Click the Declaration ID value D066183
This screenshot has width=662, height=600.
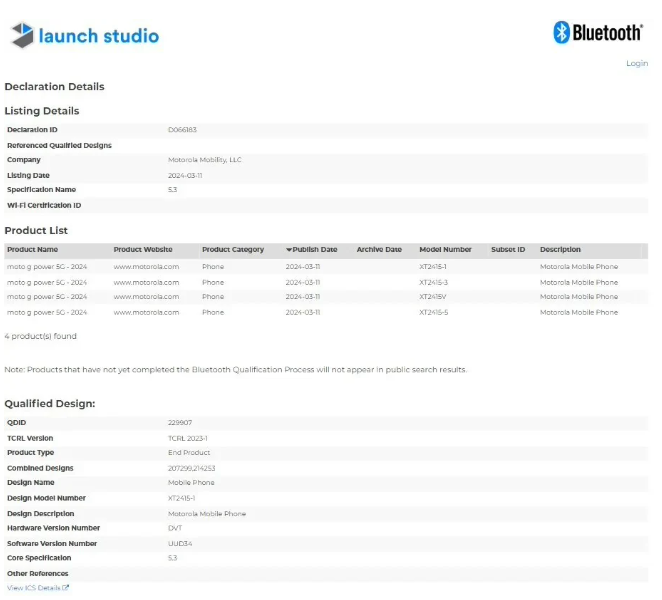182,130
